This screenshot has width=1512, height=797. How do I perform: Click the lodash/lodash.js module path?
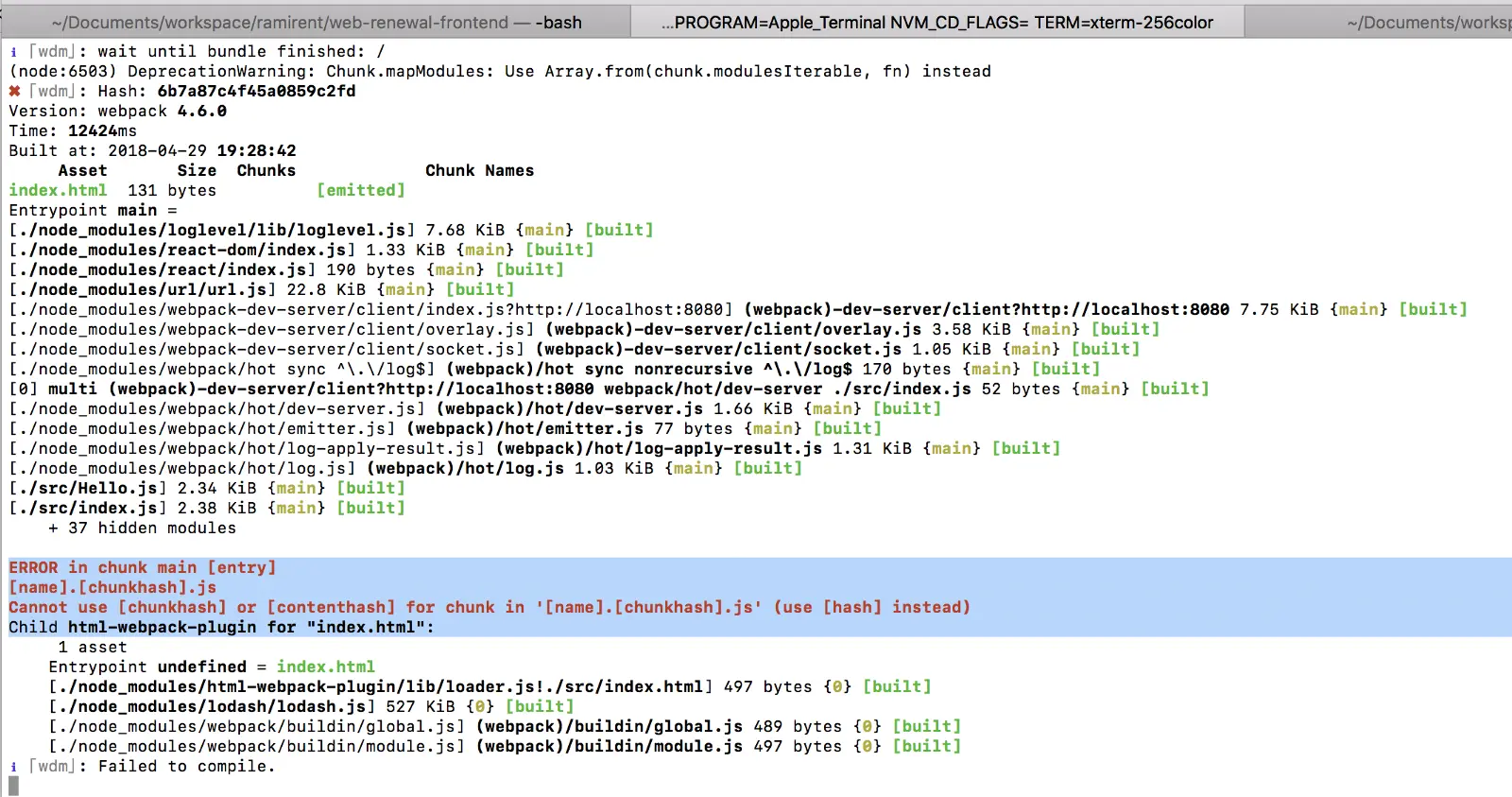coord(212,706)
